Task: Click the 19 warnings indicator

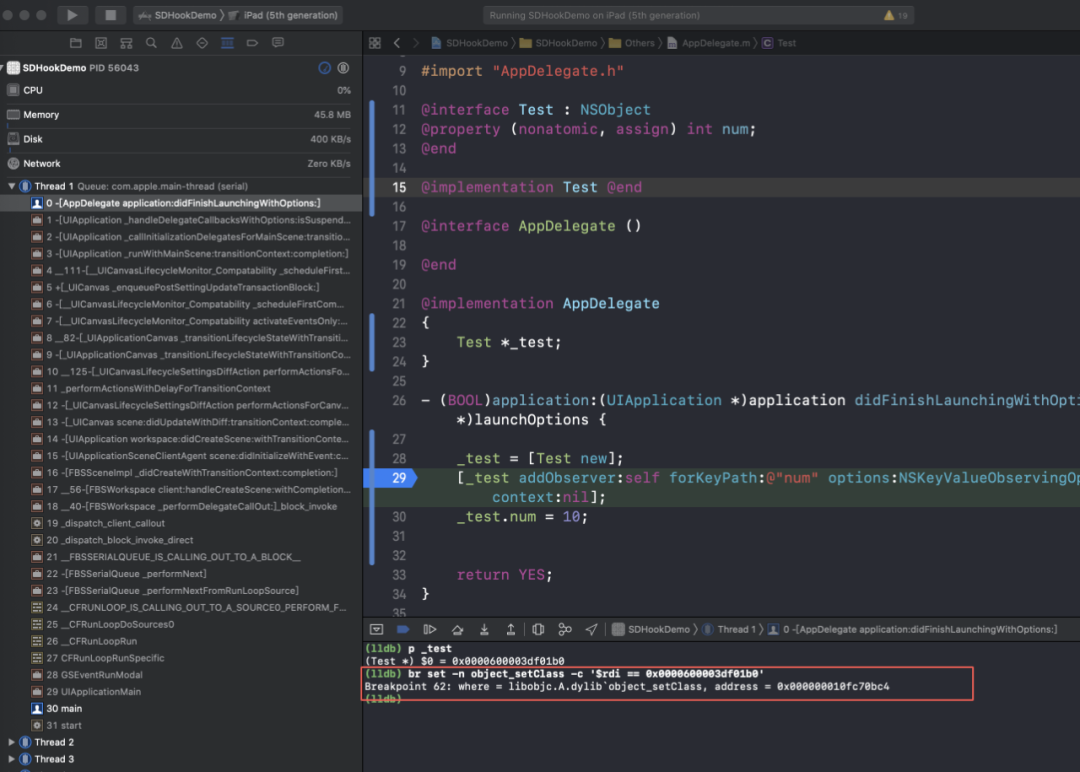Action: click(x=895, y=15)
